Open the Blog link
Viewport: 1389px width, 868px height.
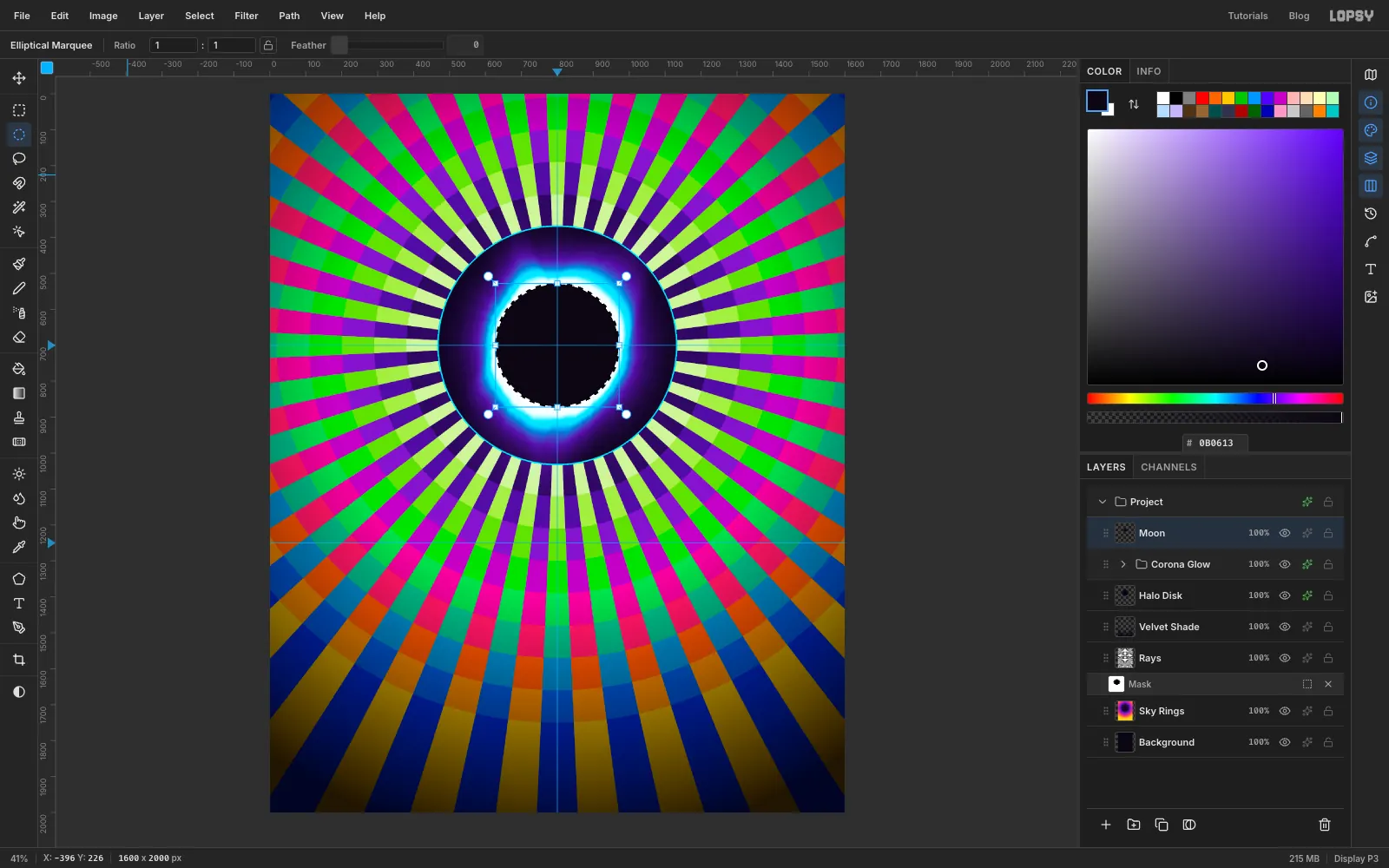pyautogui.click(x=1299, y=16)
